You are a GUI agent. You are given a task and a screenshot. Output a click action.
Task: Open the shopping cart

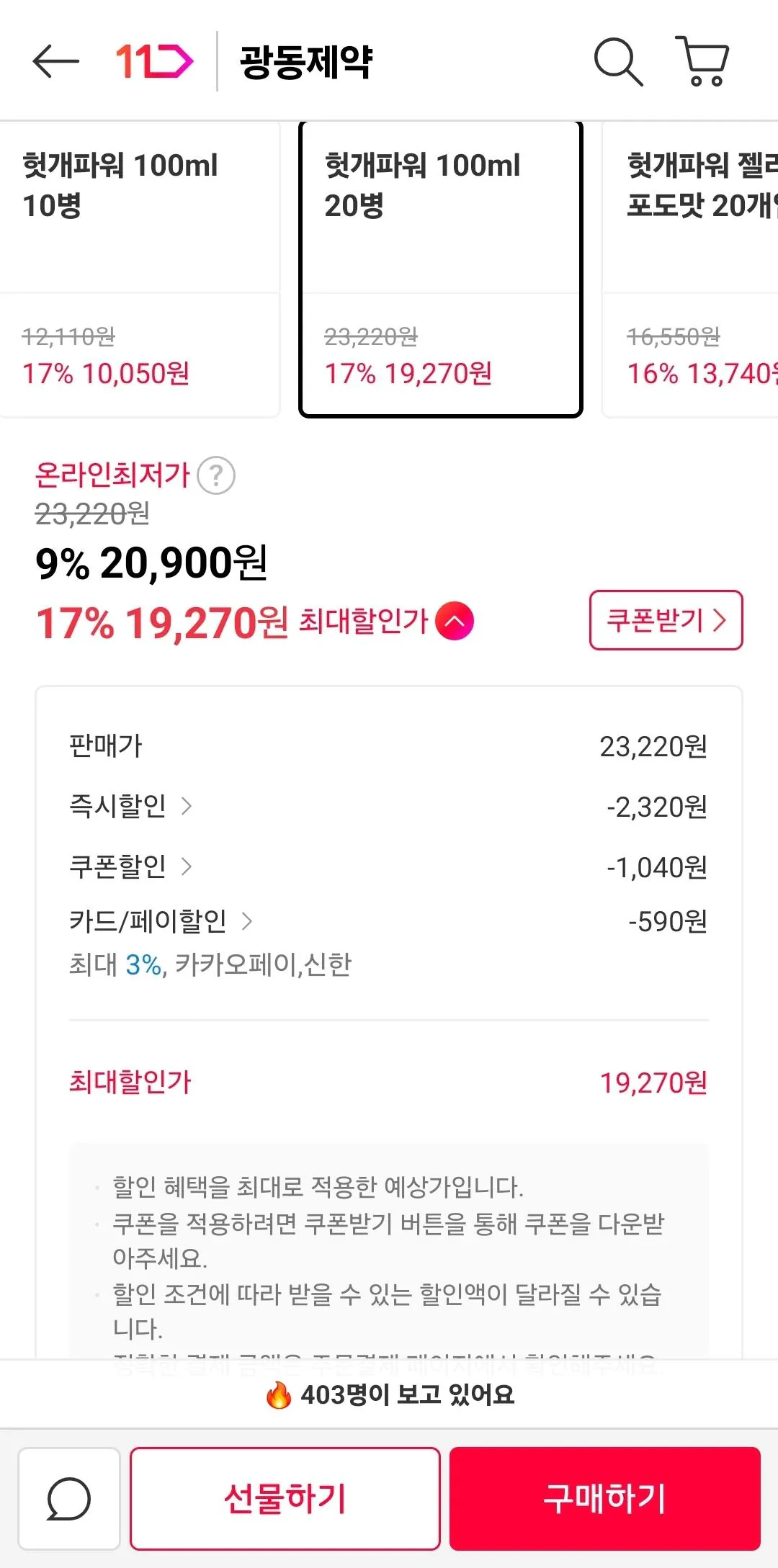[x=703, y=61]
